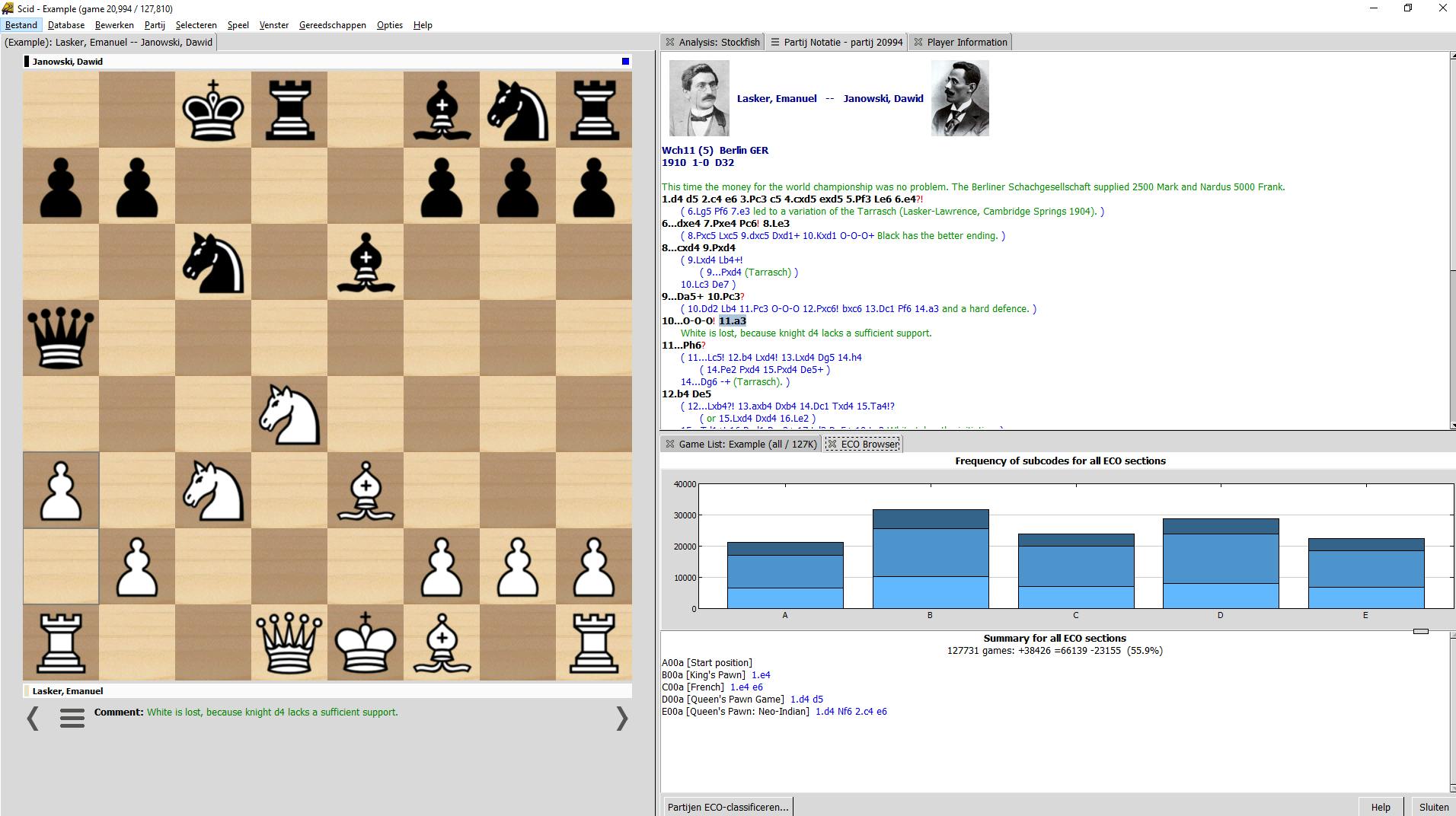The width and height of the screenshot is (1456, 816).
Task: Click Dawid Janowski's portrait photo
Action: 960,98
